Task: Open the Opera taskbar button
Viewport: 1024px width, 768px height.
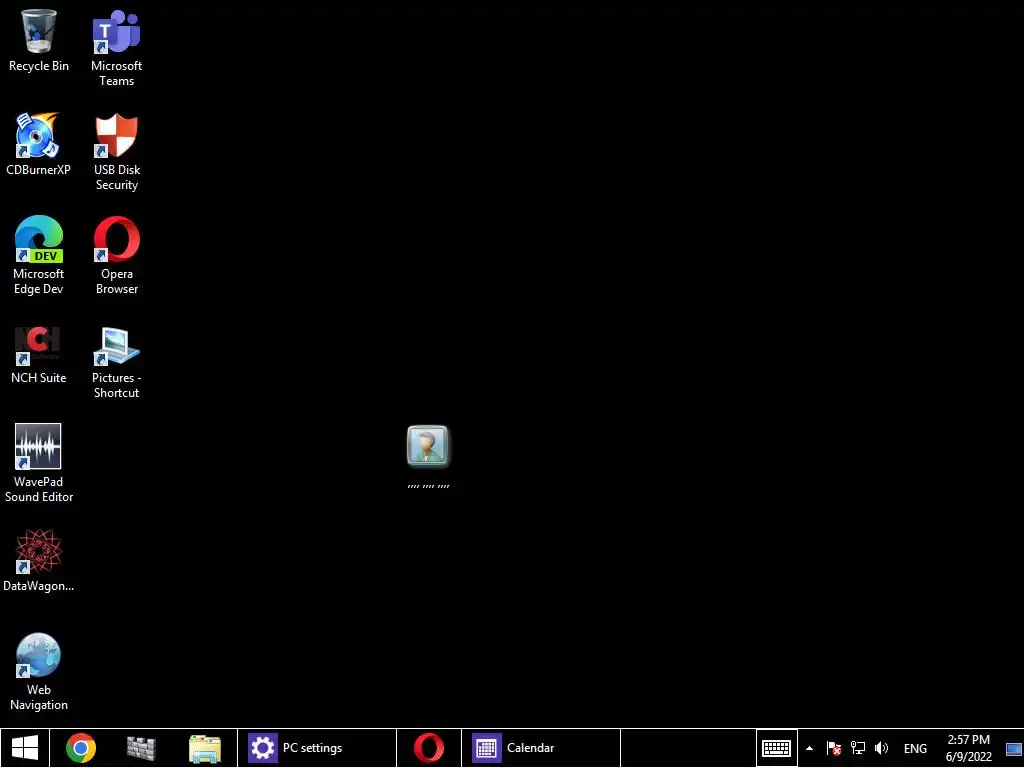Action: [428, 748]
